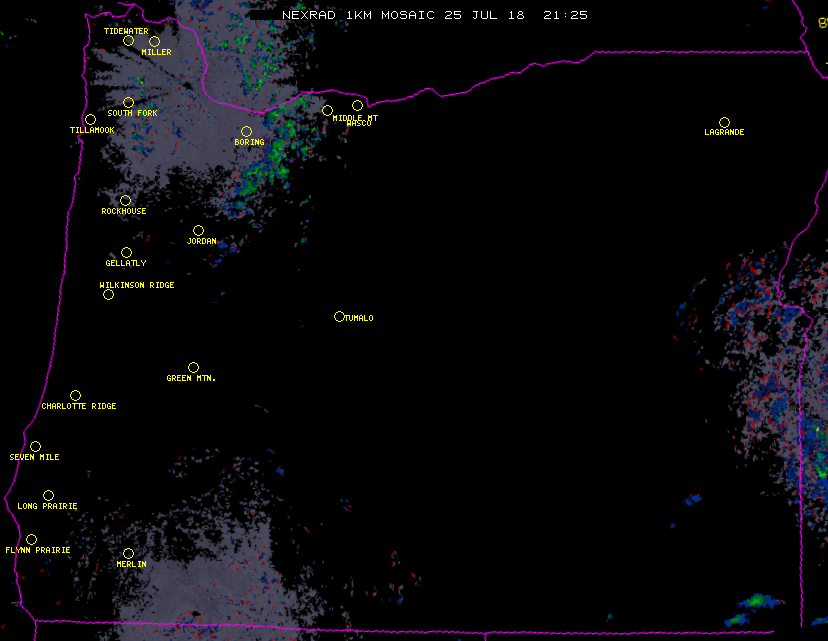Click the Tidewater station circle marker
Screen dimensions: 828x641
[128, 40]
